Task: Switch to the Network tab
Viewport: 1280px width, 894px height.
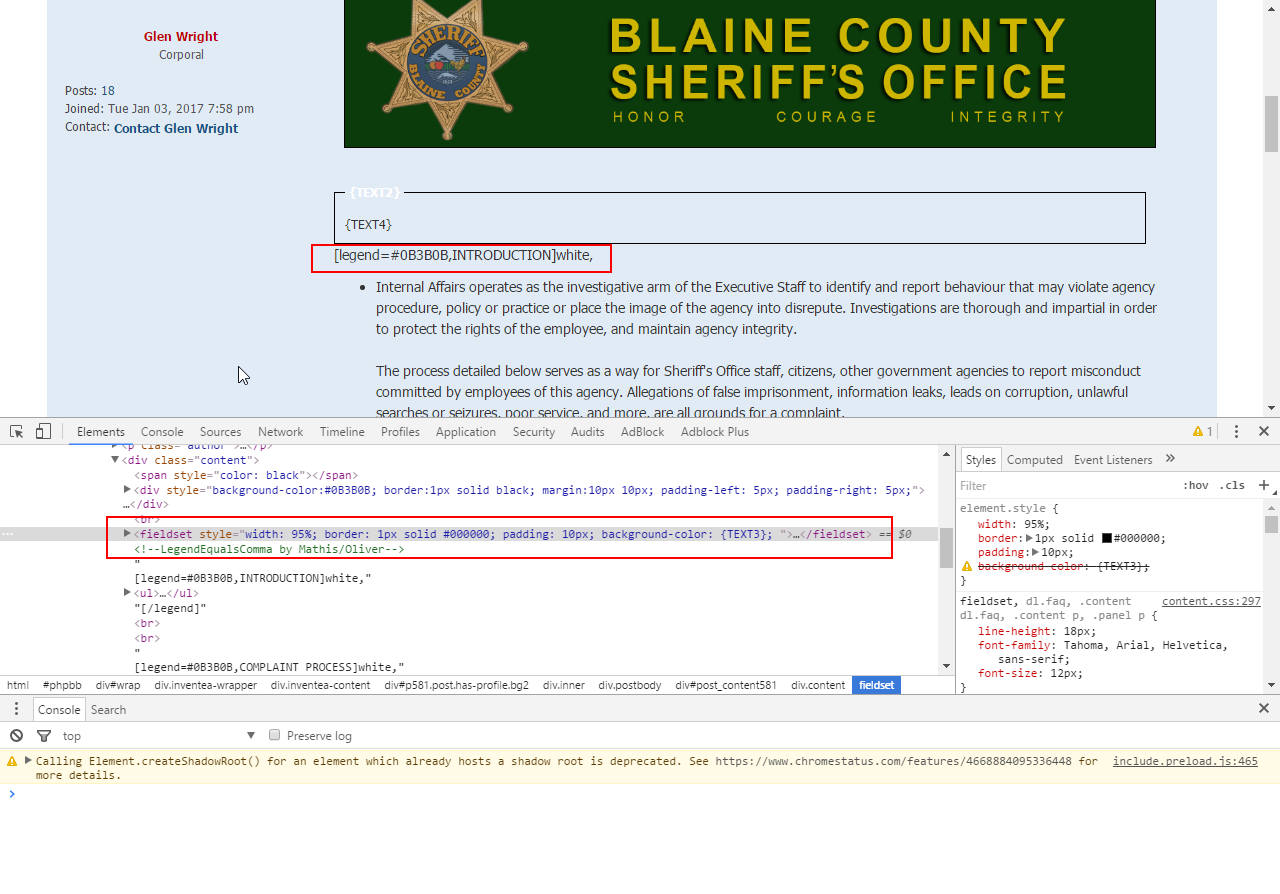Action: tap(280, 432)
